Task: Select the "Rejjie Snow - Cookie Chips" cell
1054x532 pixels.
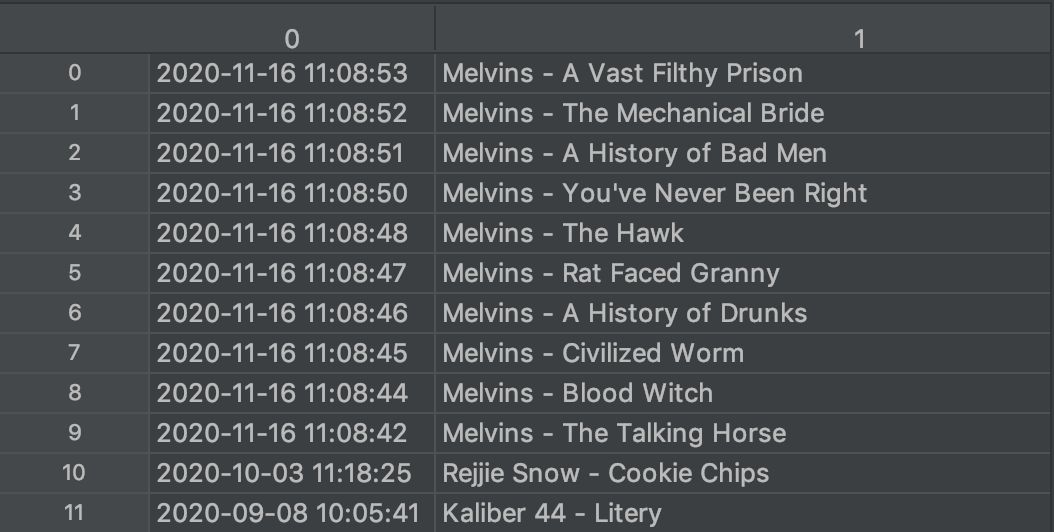Action: pos(606,473)
